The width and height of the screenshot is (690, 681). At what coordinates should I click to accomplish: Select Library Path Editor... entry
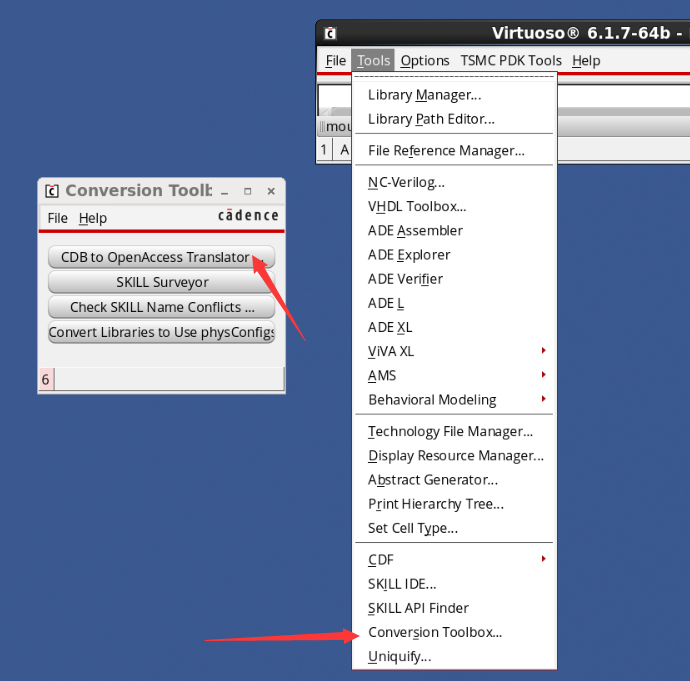[454, 119]
